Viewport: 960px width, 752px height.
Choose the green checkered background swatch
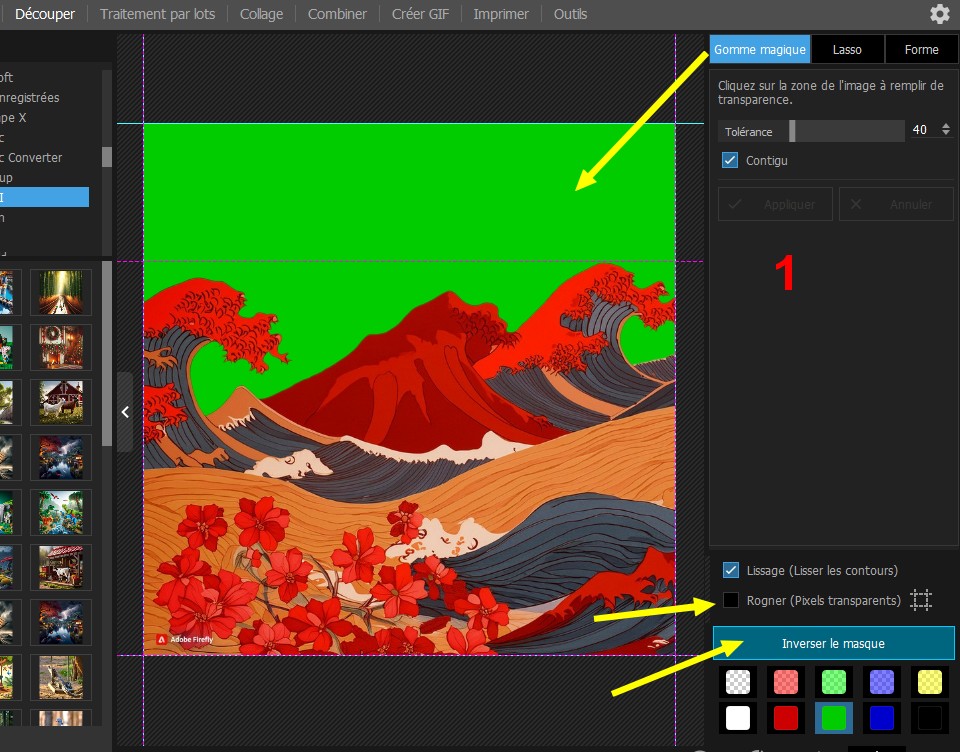click(x=834, y=682)
